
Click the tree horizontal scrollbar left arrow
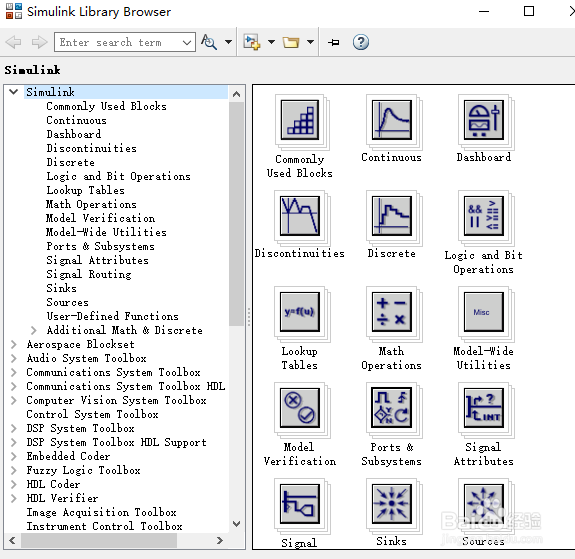point(12,540)
